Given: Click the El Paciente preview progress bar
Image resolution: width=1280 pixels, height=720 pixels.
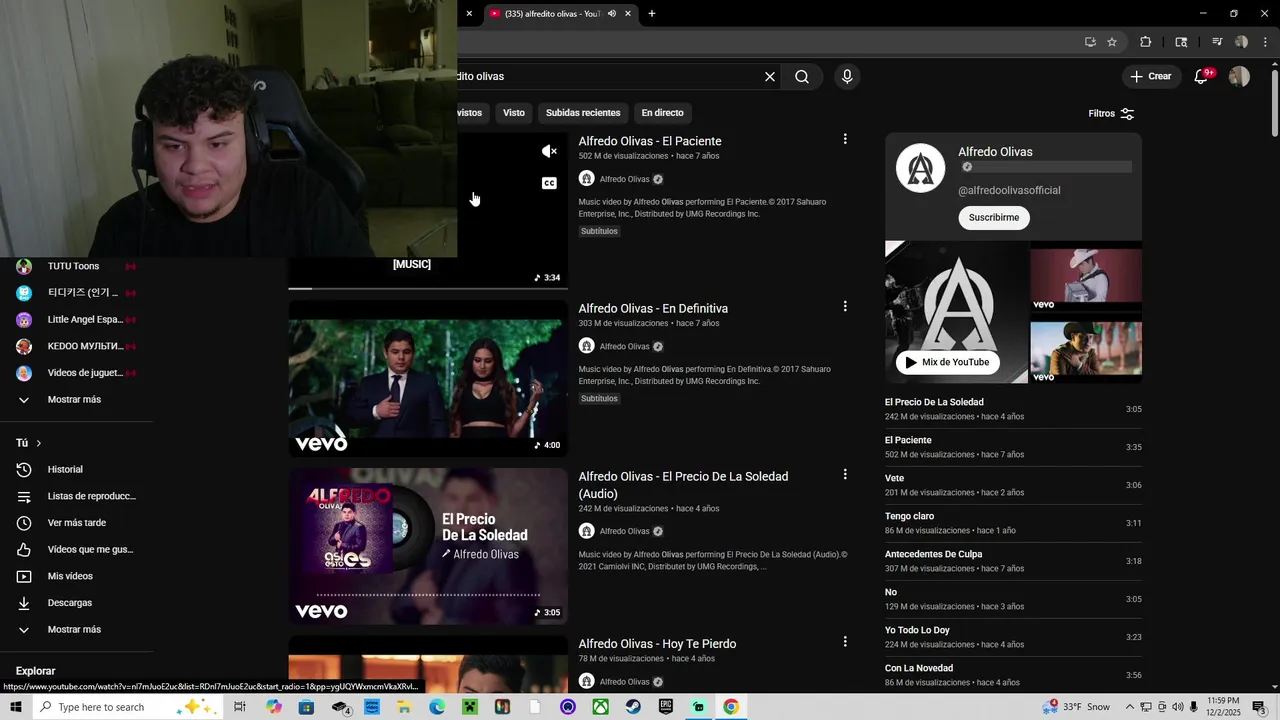Looking at the screenshot, I should click(x=428, y=288).
